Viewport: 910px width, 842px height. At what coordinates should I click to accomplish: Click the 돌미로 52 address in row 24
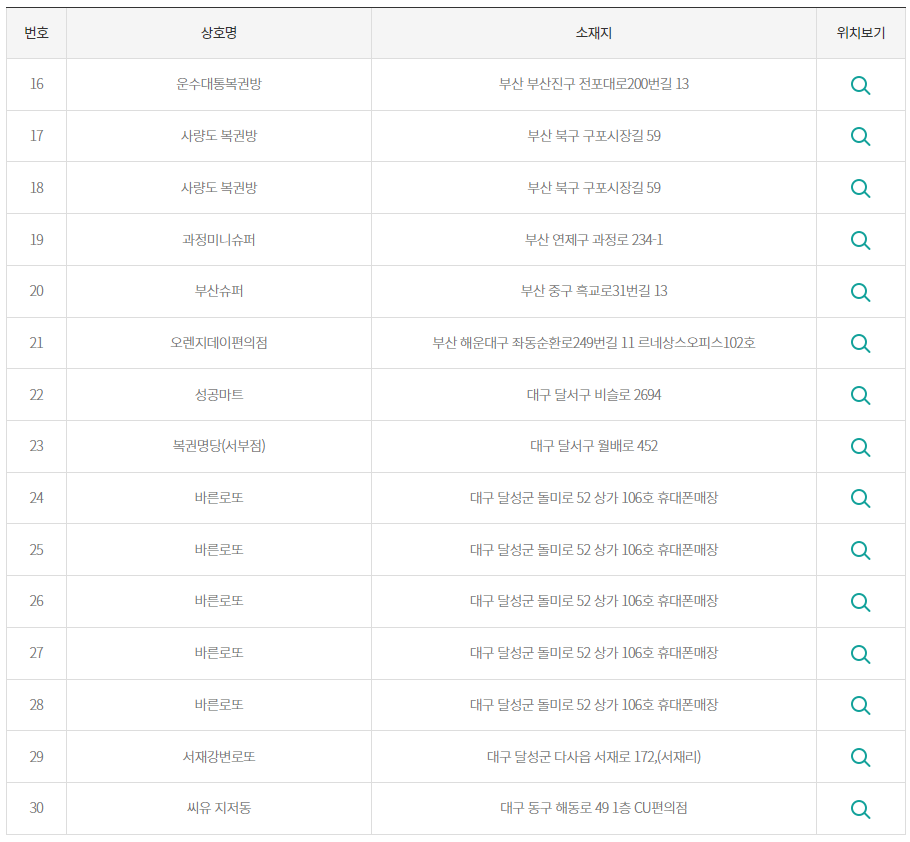click(x=594, y=498)
